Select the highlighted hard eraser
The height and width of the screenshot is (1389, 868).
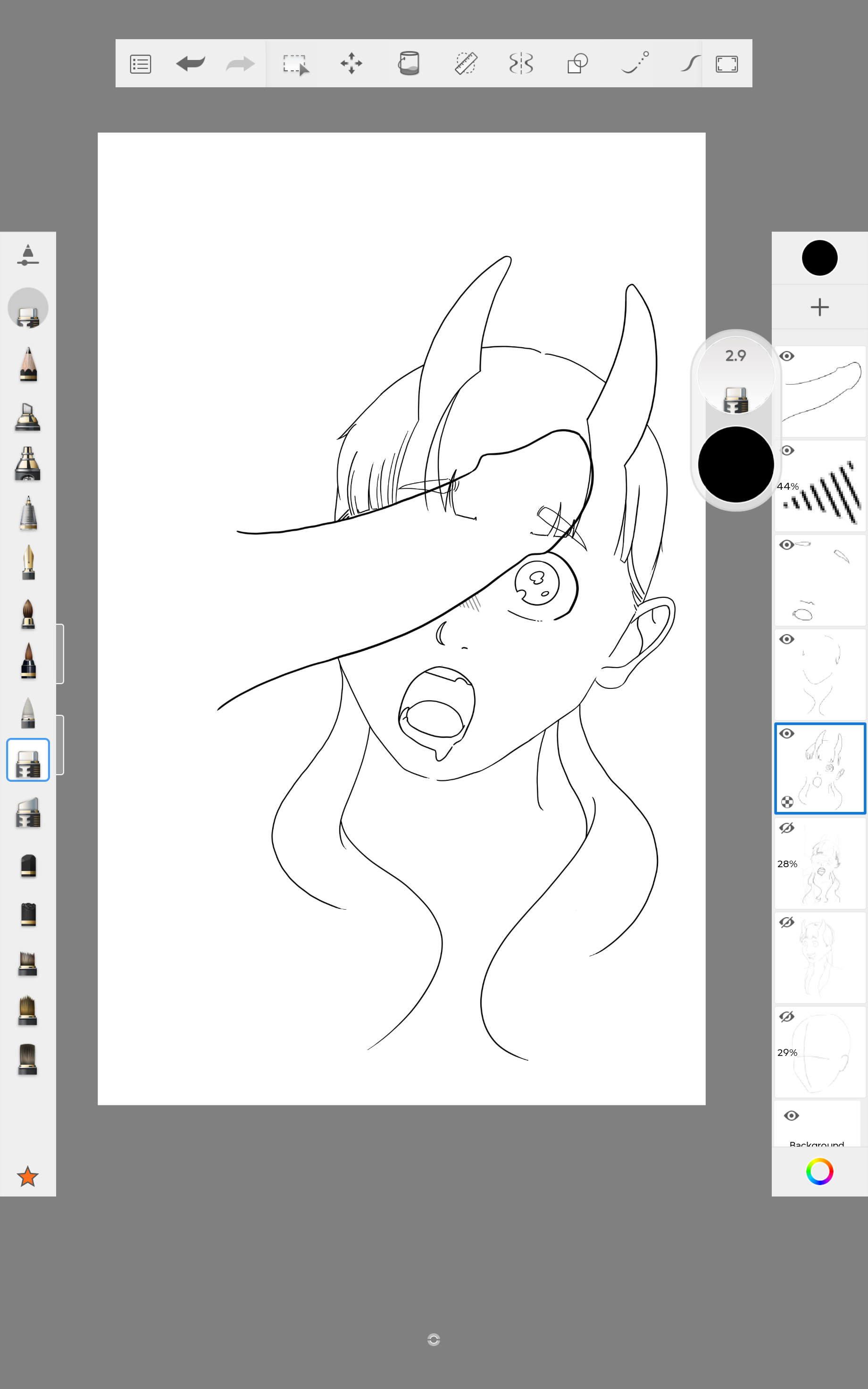pos(28,760)
